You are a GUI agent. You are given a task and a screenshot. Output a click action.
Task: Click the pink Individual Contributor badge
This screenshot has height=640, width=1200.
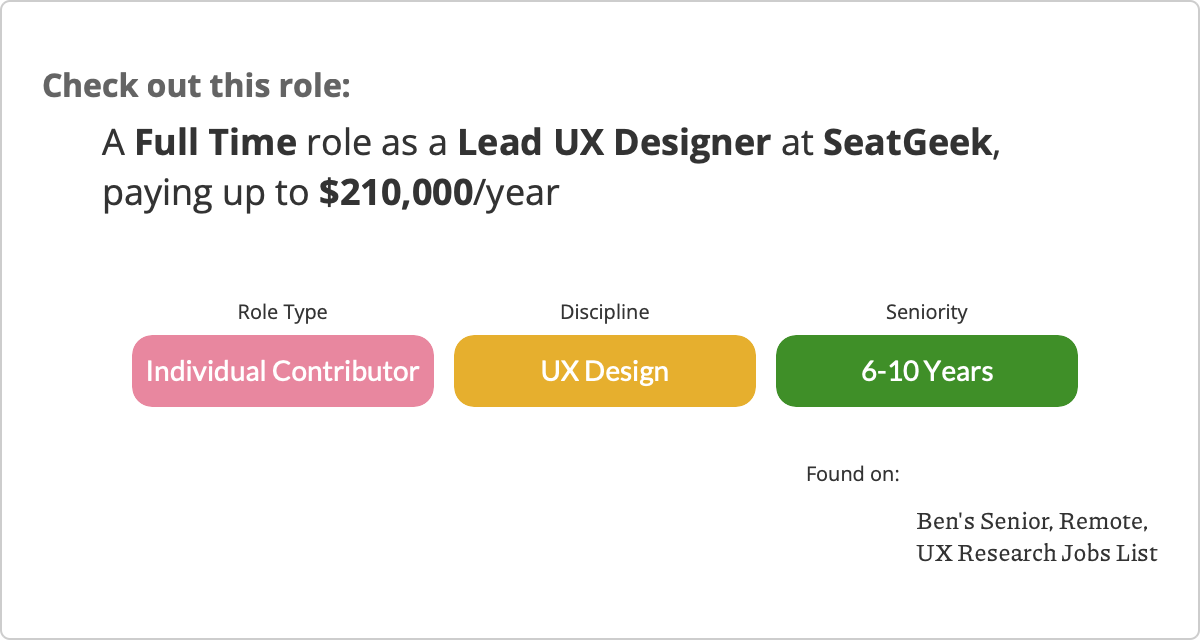[282, 371]
